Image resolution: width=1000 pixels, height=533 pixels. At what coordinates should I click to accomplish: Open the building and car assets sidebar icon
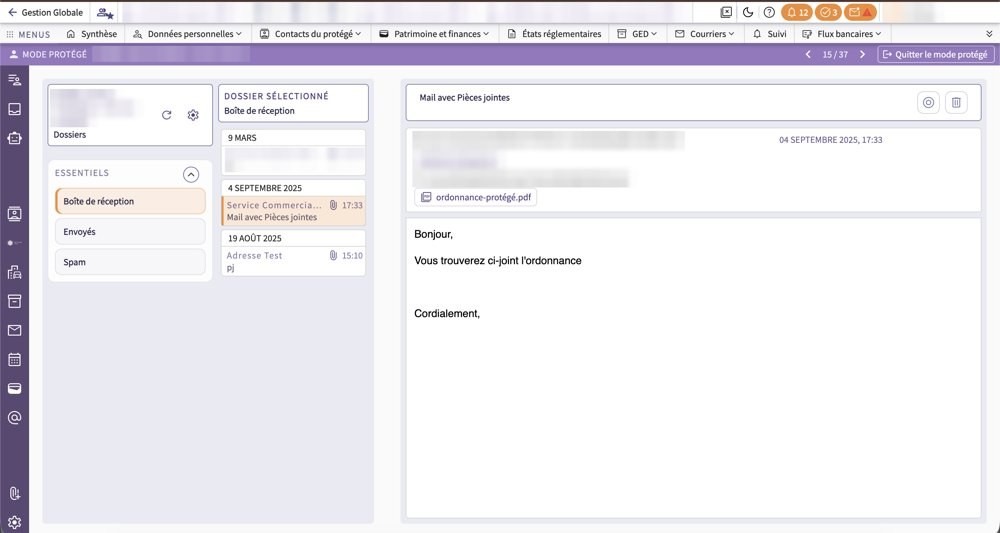tap(14, 272)
